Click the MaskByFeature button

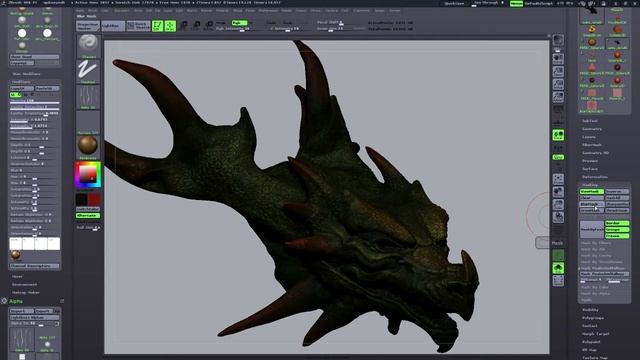591,229
